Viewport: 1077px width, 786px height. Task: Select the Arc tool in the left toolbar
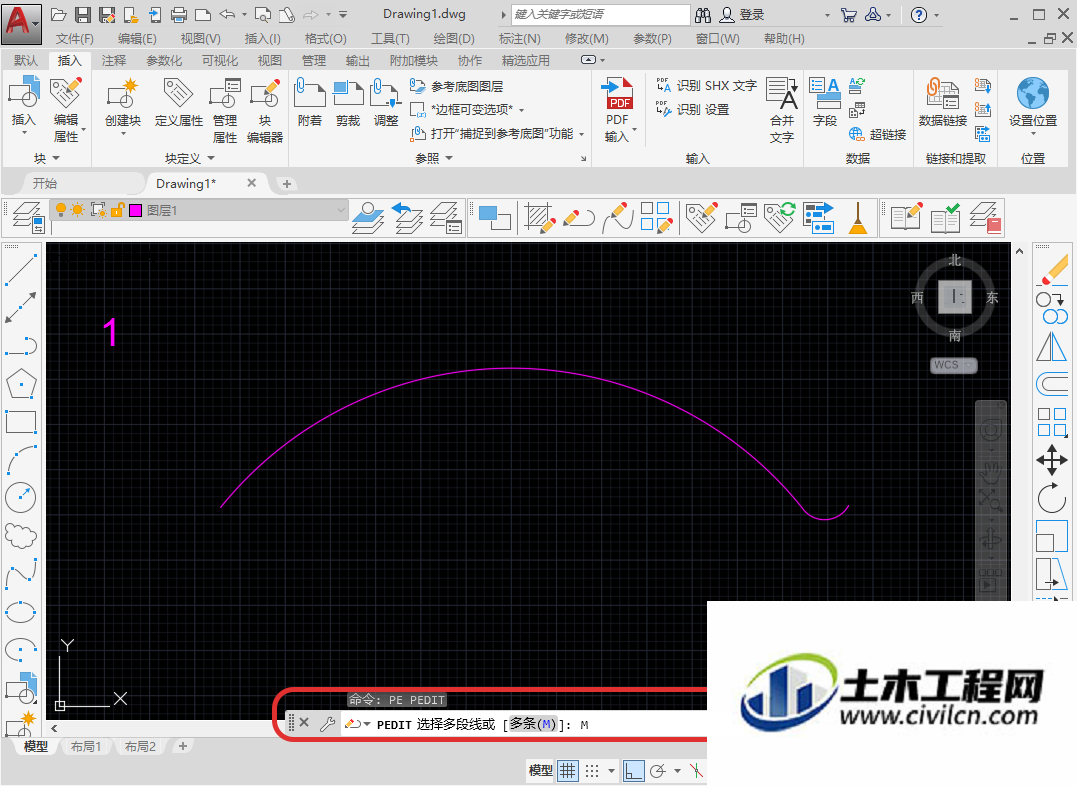click(x=21, y=460)
